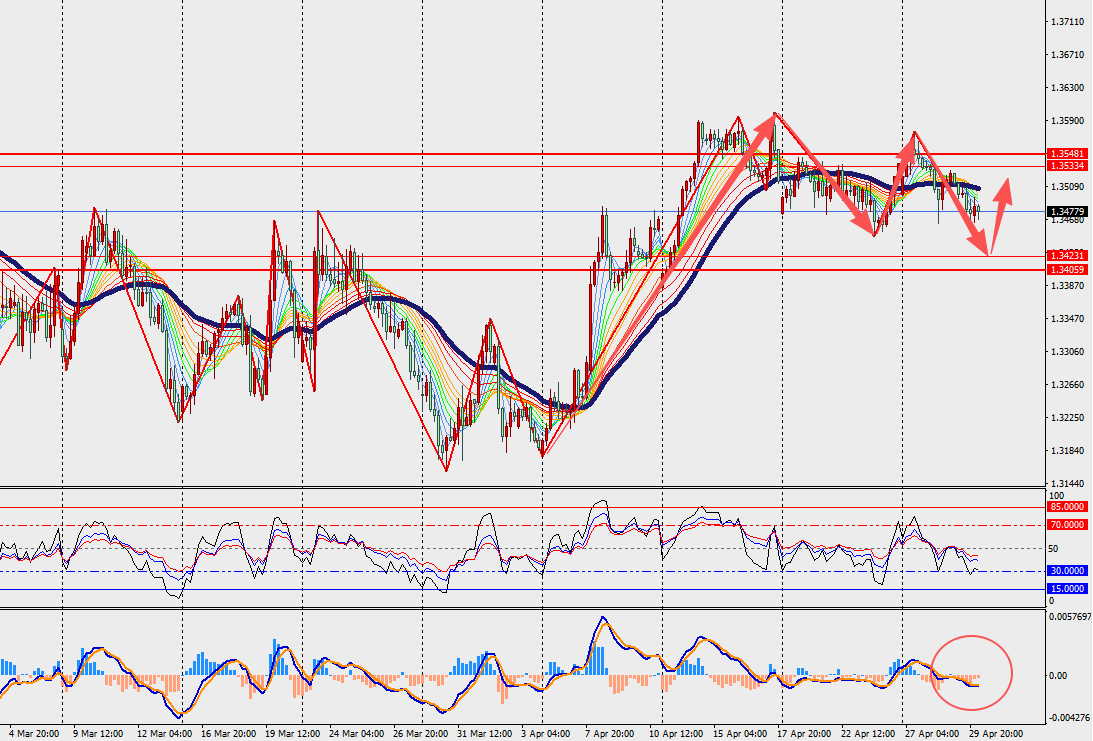Click the black 1.34779 current price tag
The image size is (1093, 741).
[x=1067, y=211]
